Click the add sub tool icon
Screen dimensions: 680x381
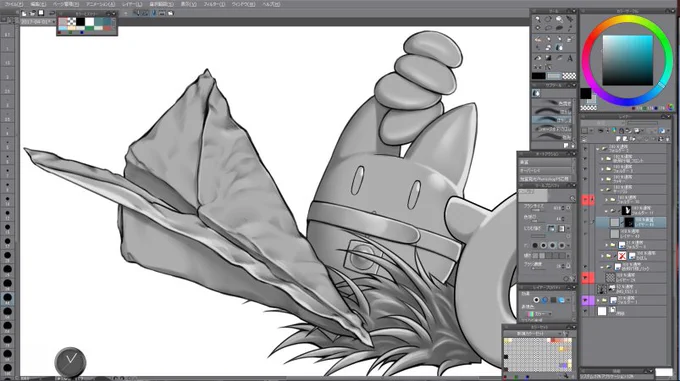click(566, 146)
